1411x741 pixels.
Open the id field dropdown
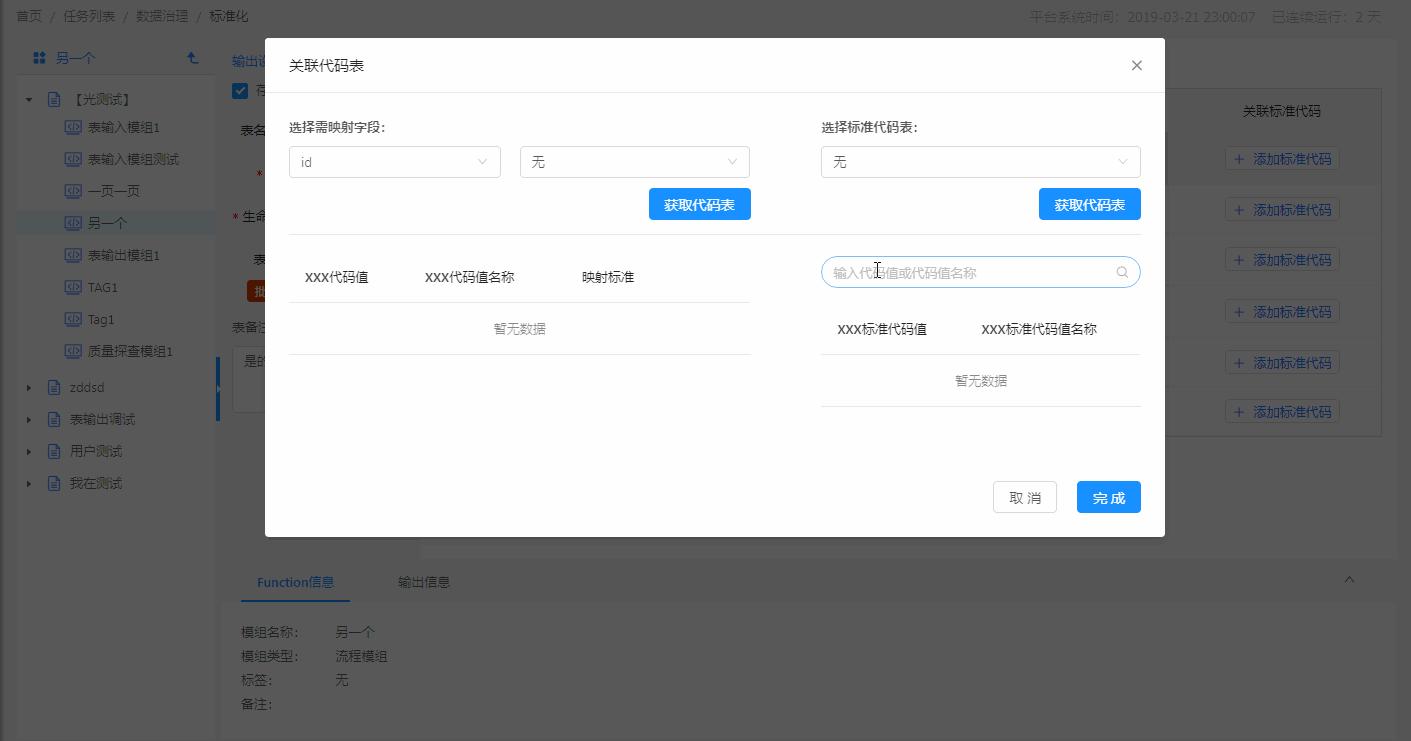(395, 162)
